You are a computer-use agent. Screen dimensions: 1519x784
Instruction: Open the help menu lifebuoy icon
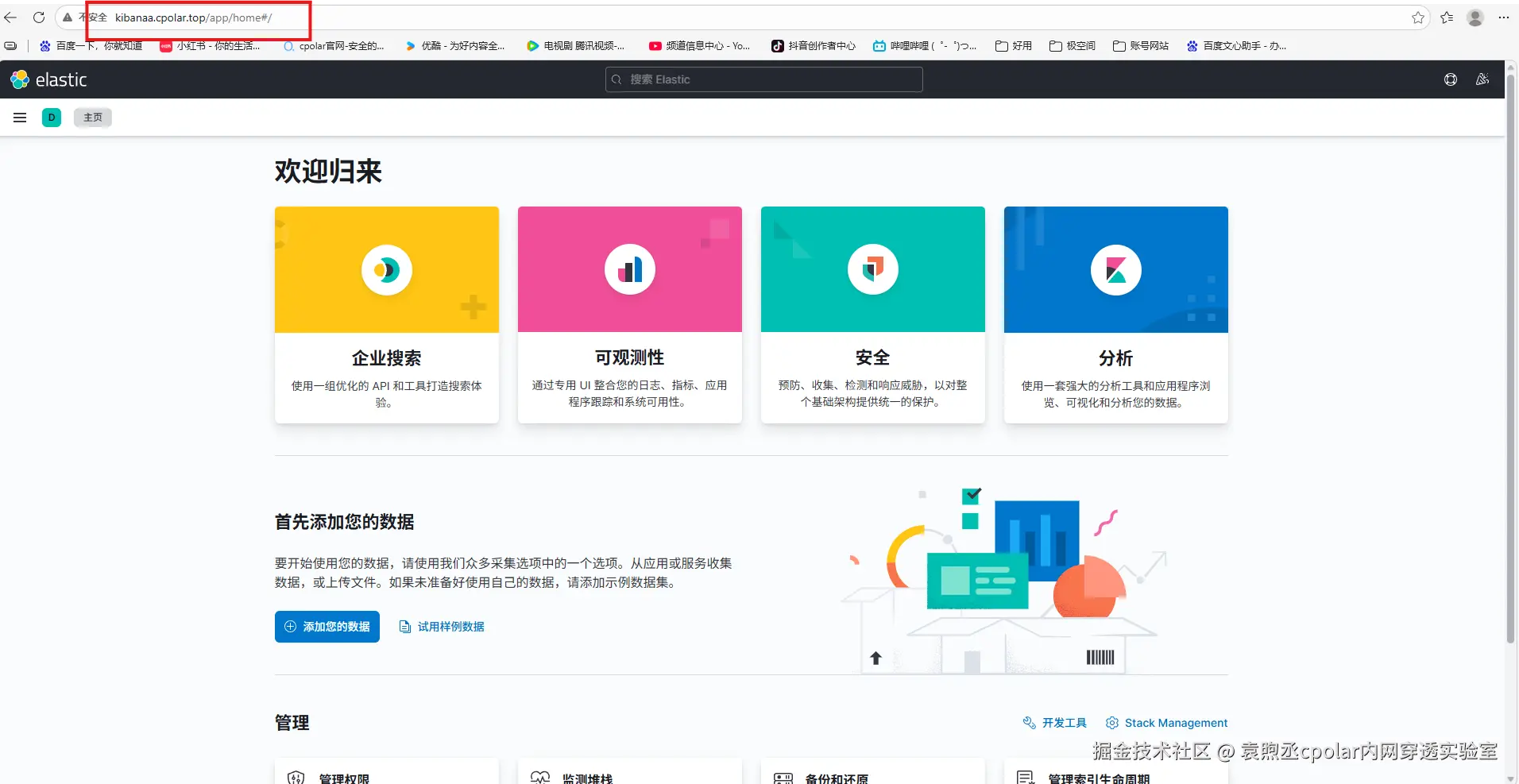tap(1451, 79)
